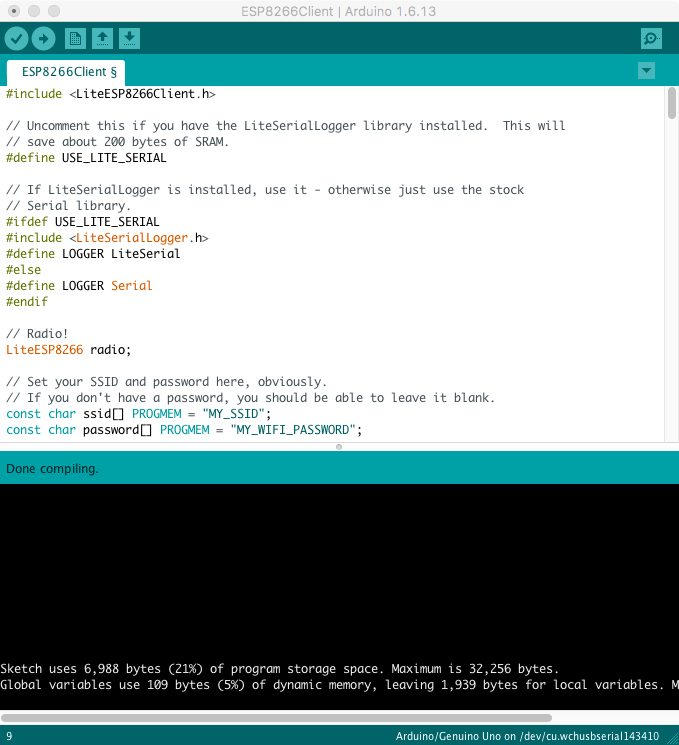Image resolution: width=679 pixels, height=745 pixels.
Task: Click the '#endif' directive line
Action: [27, 302]
